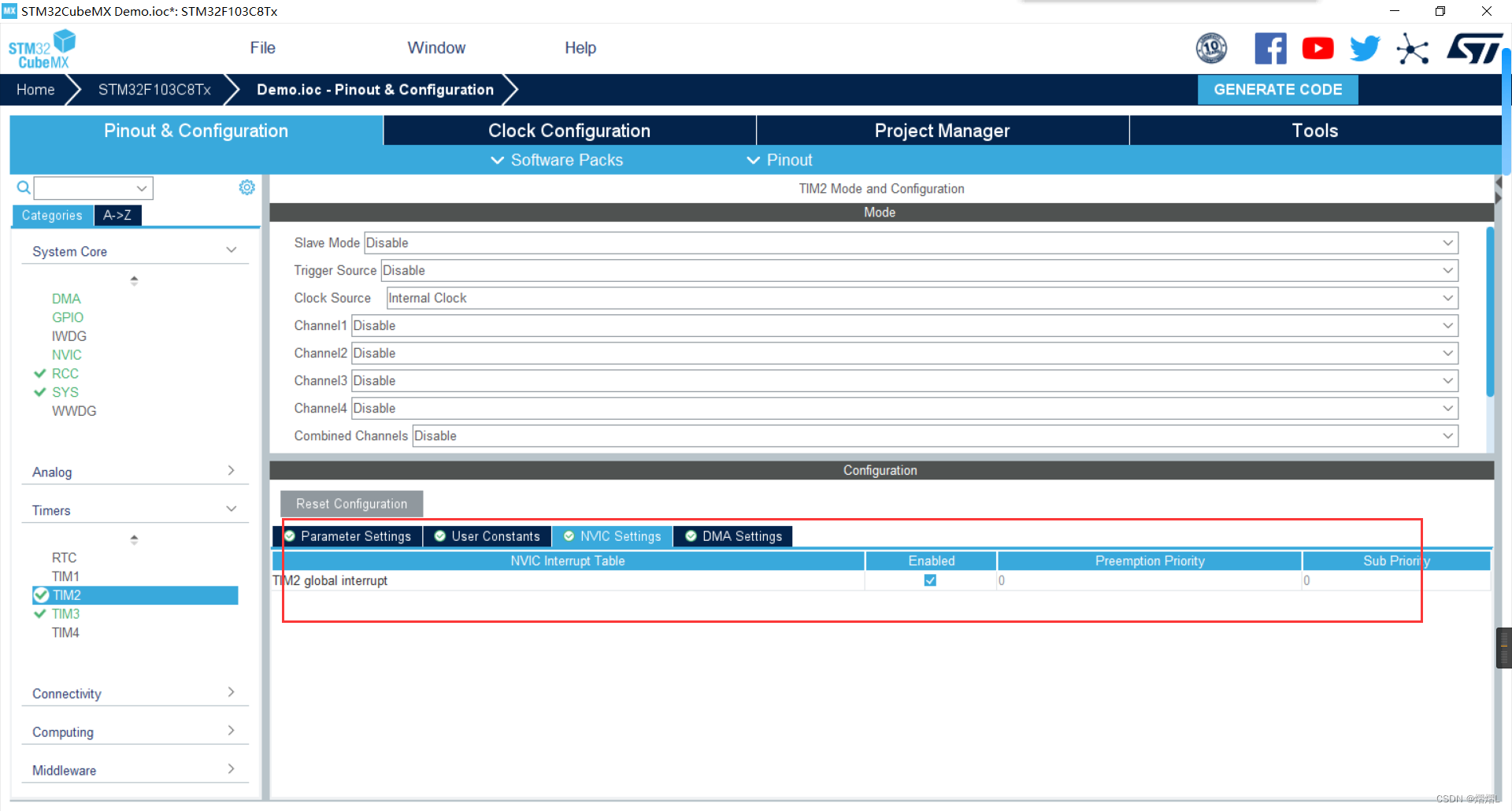Image resolution: width=1512 pixels, height=811 pixels.
Task: Open the Clock Source dropdown
Action: (922, 298)
